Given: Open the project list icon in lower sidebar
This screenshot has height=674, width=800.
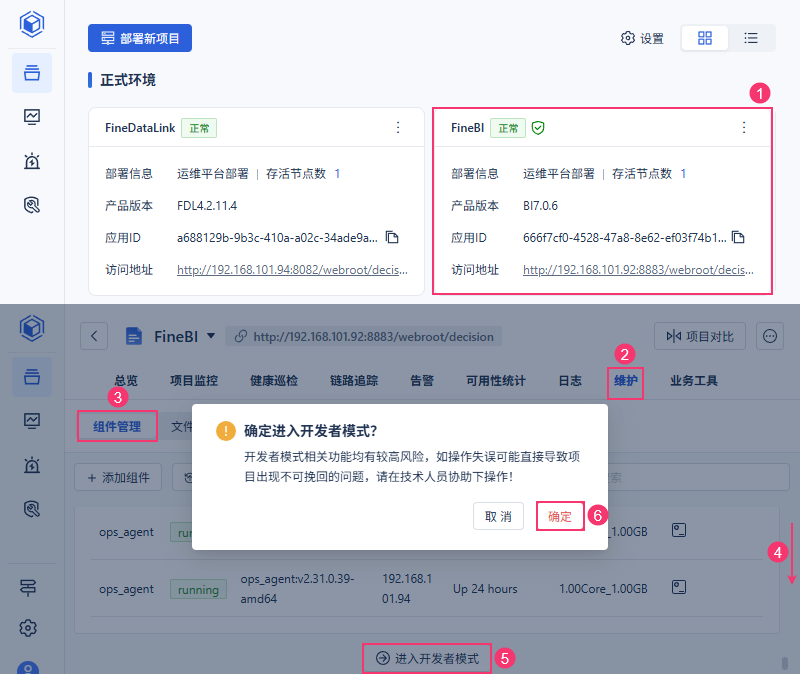Looking at the screenshot, I should point(32,377).
